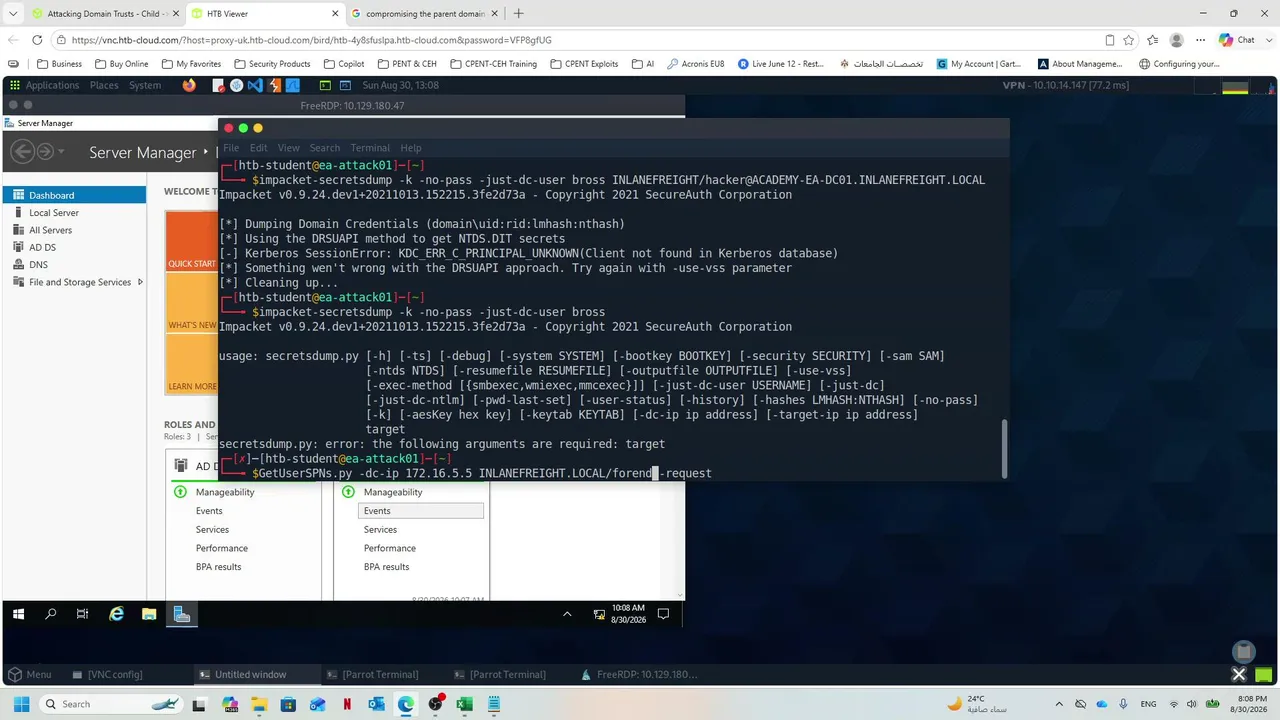The height and width of the screenshot is (720, 1280).
Task: Click Server Manager icon on remote taskbar
Action: click(182, 614)
